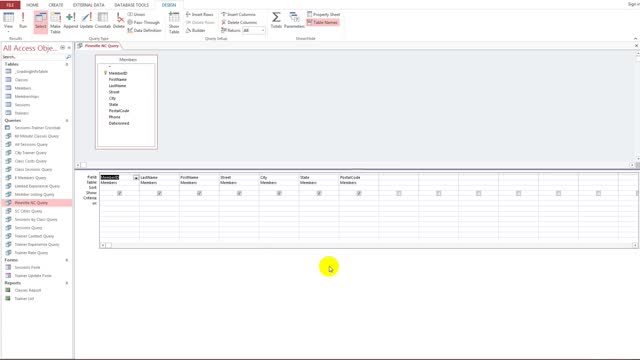Image resolution: width=640 pixels, height=360 pixels.
Task: Toggle Show checkbox for PostalCode column
Action: [x=359, y=193]
